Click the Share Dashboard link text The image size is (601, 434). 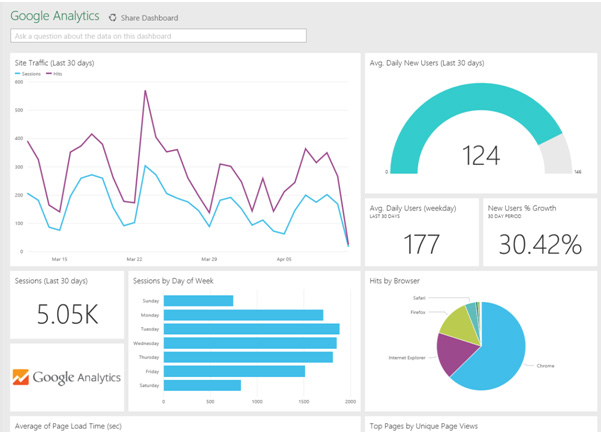149,18
